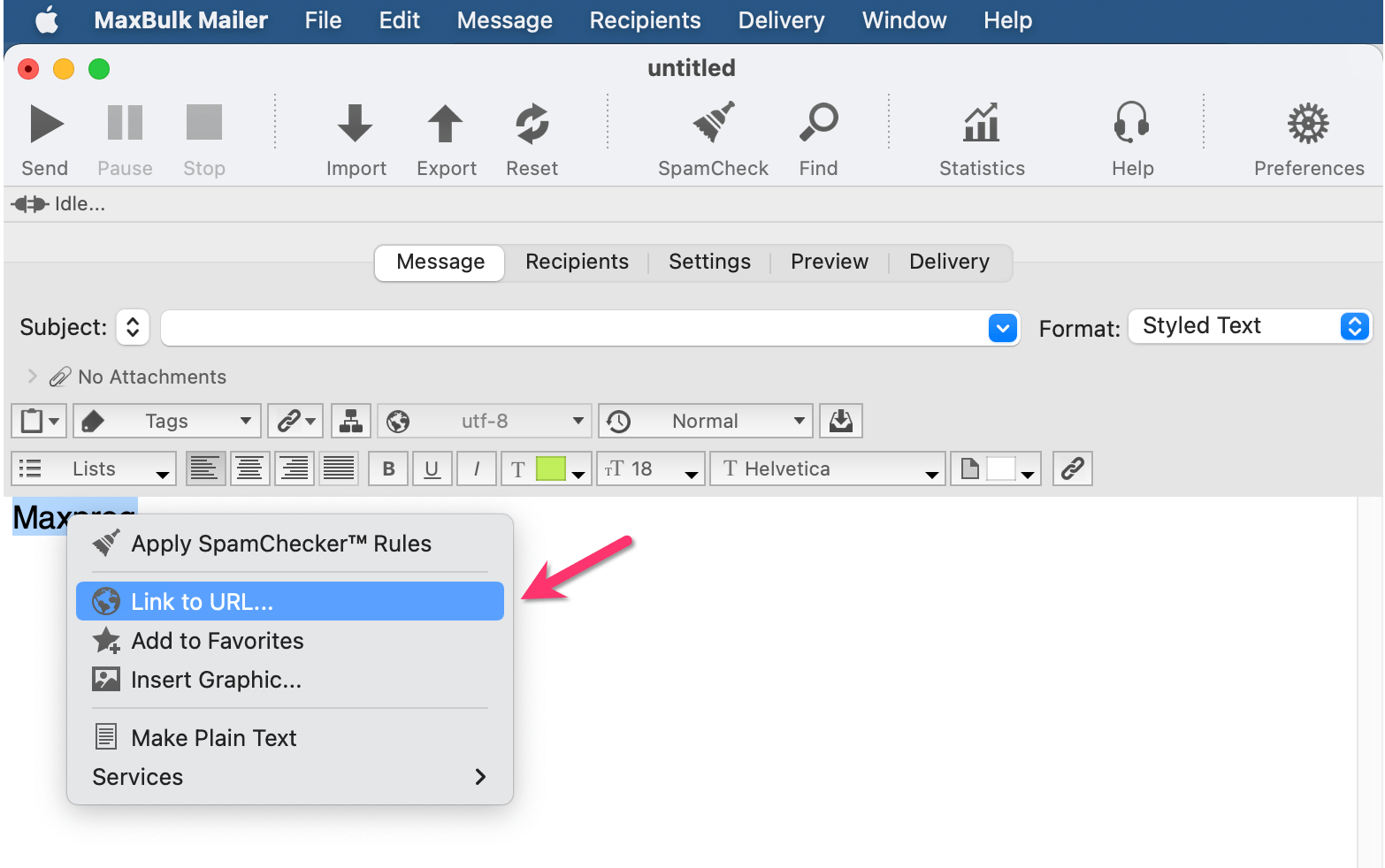Toggle underline formatting
The height and width of the screenshot is (868, 1385).
[432, 468]
